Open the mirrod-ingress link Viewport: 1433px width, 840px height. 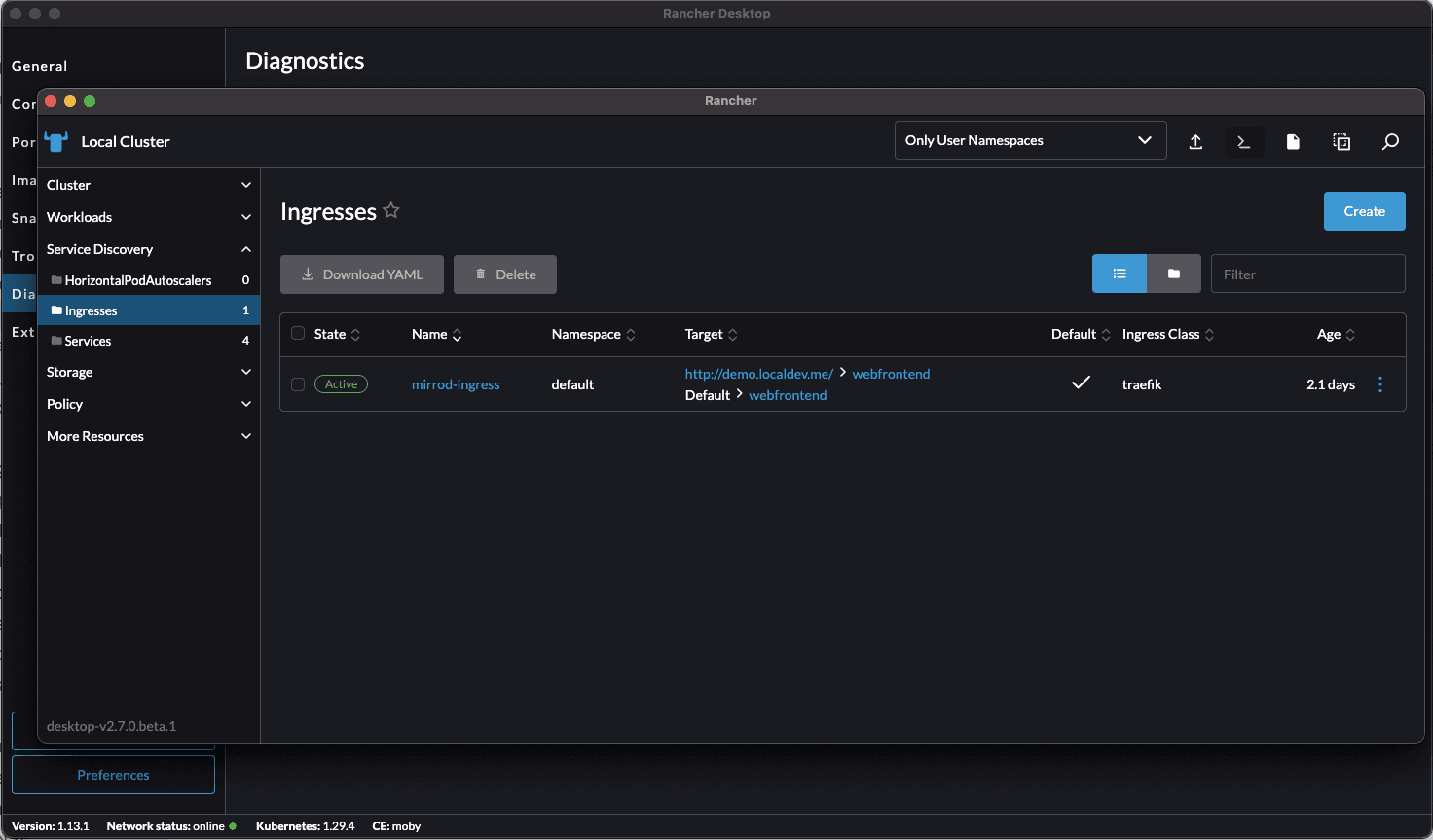(456, 384)
